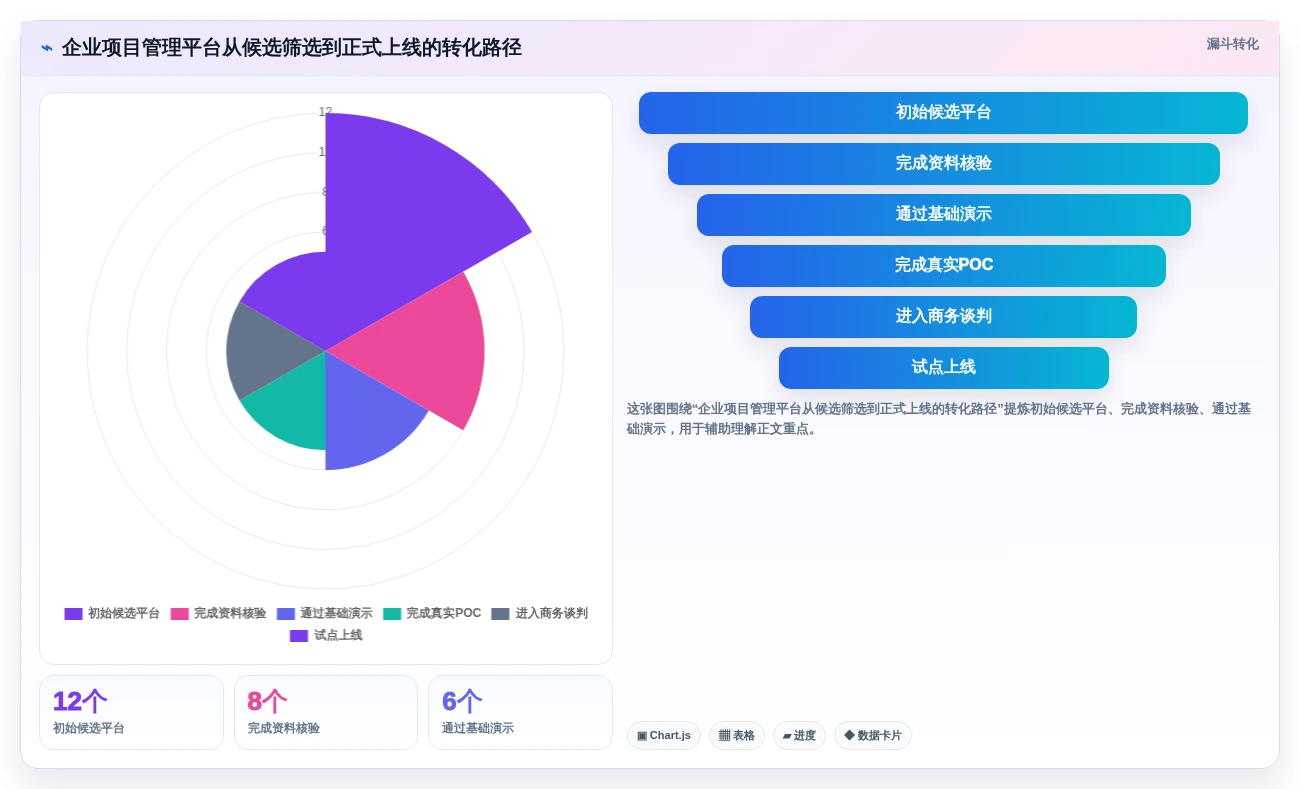Toggle the 完成资料核验 legend swatch
The height and width of the screenshot is (789, 1300).
pos(179,614)
